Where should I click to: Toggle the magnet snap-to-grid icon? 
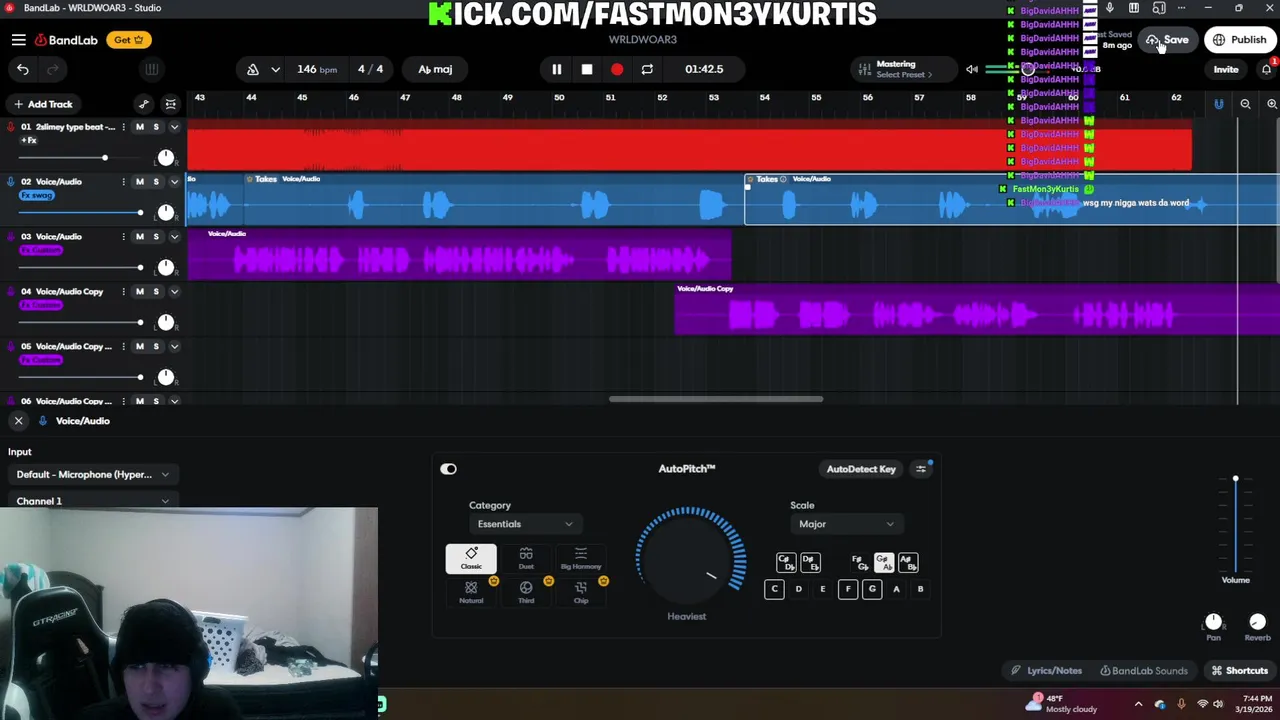pyautogui.click(x=1218, y=104)
